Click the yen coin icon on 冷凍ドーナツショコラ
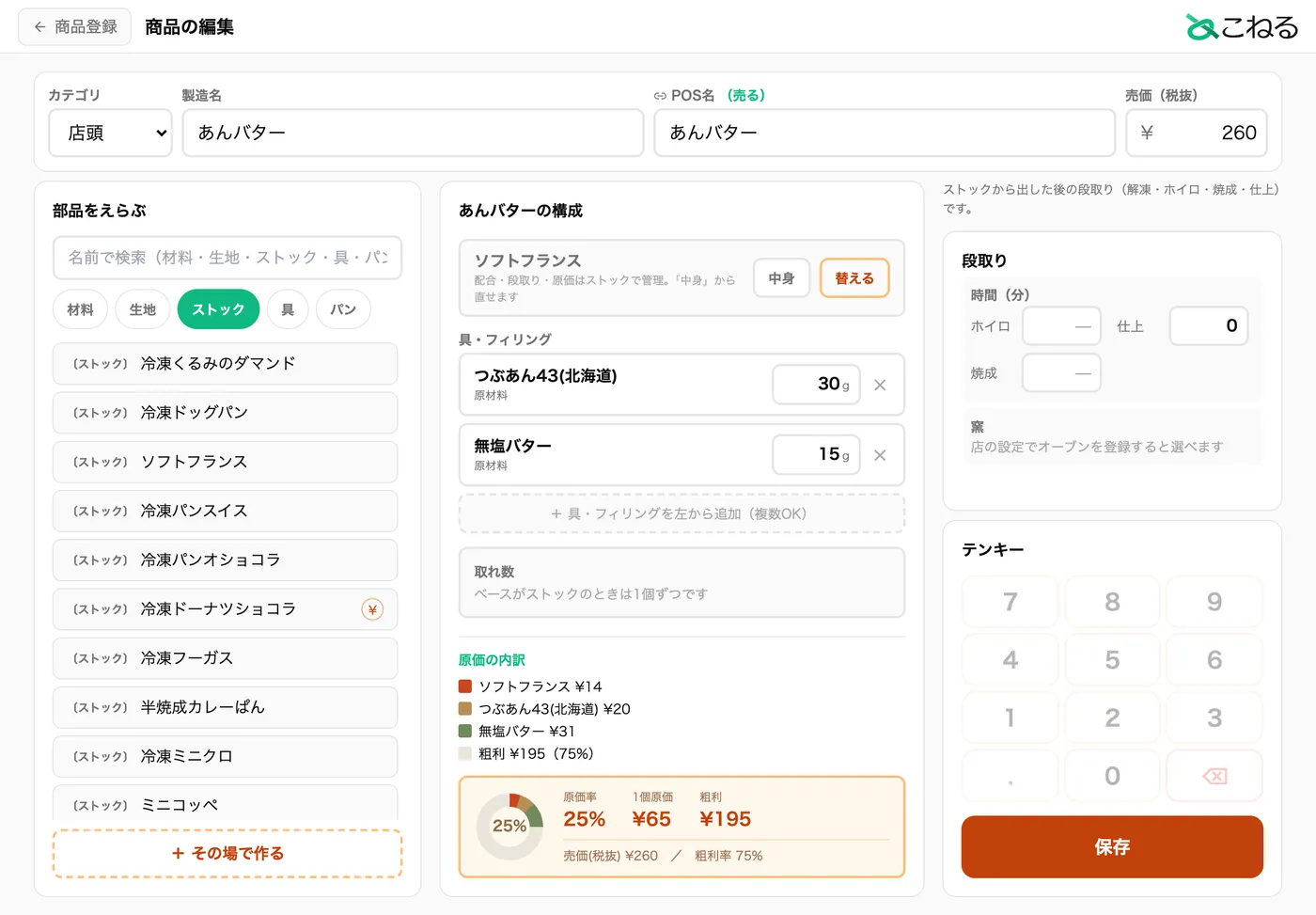The image size is (1316, 915). pyautogui.click(x=372, y=609)
